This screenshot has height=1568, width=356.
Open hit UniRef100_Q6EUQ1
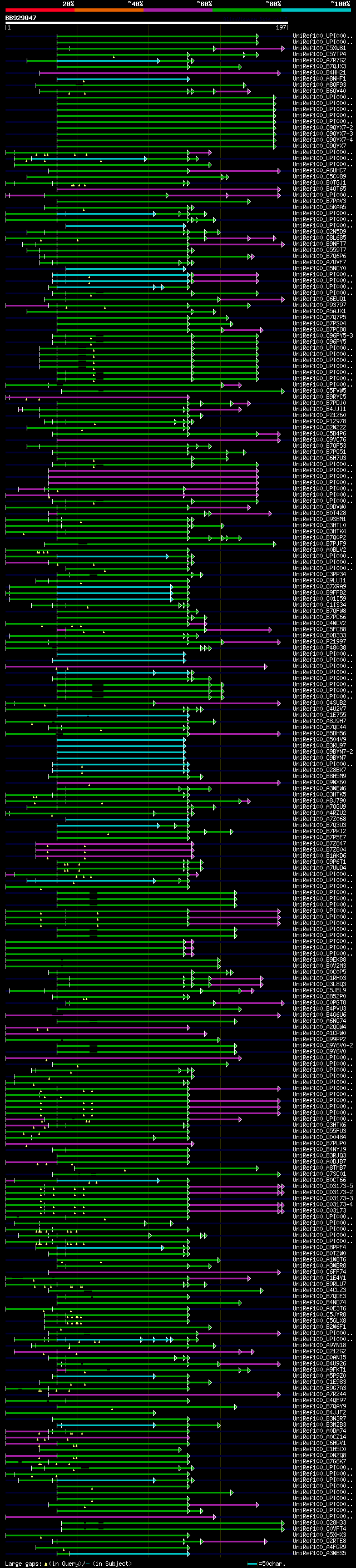[319, 299]
